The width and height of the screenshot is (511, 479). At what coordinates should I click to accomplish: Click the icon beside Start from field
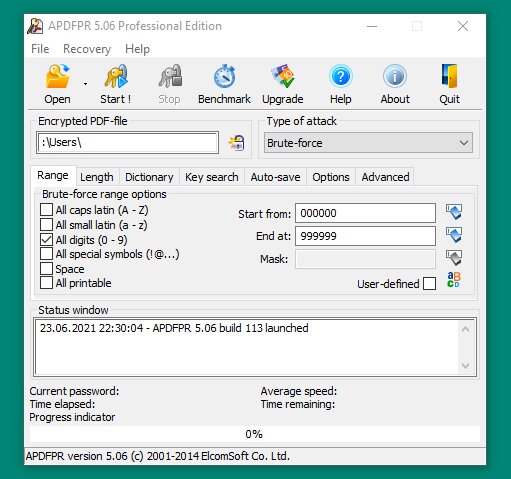pyautogui.click(x=454, y=212)
